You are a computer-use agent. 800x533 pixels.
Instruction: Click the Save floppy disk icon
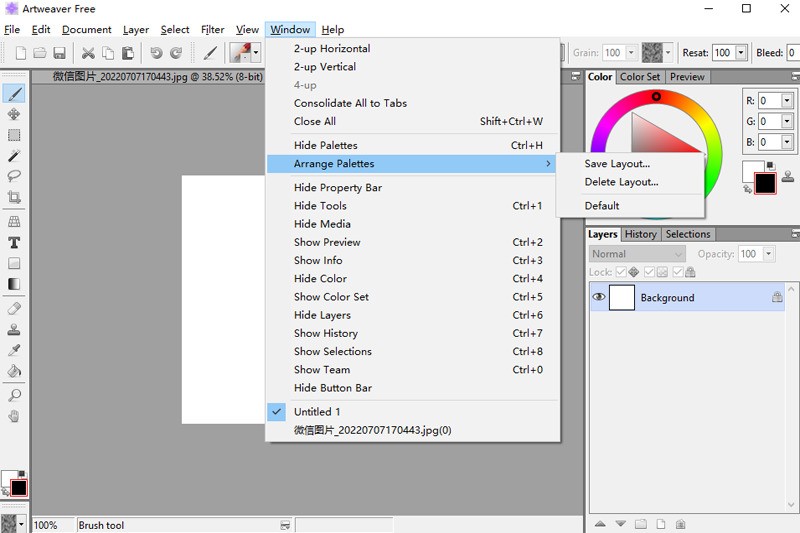click(x=59, y=53)
